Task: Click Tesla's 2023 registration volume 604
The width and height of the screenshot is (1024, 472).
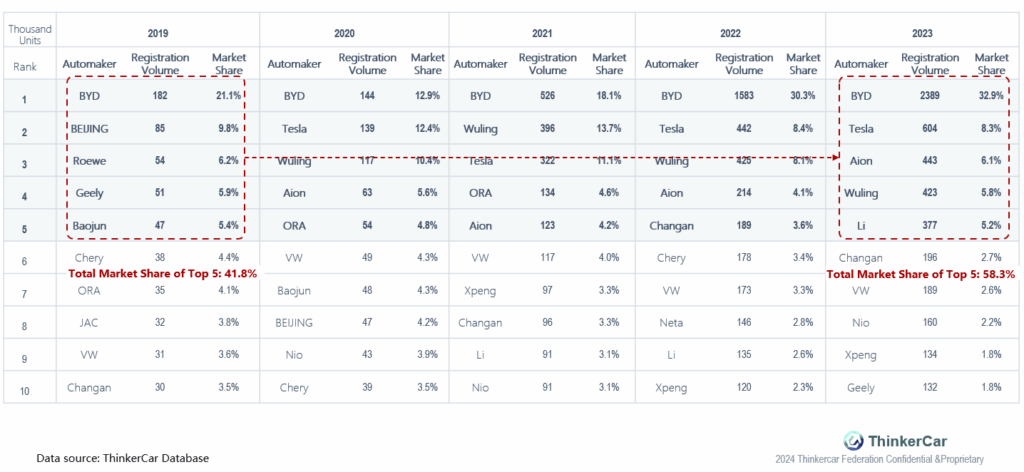Action: (929, 129)
